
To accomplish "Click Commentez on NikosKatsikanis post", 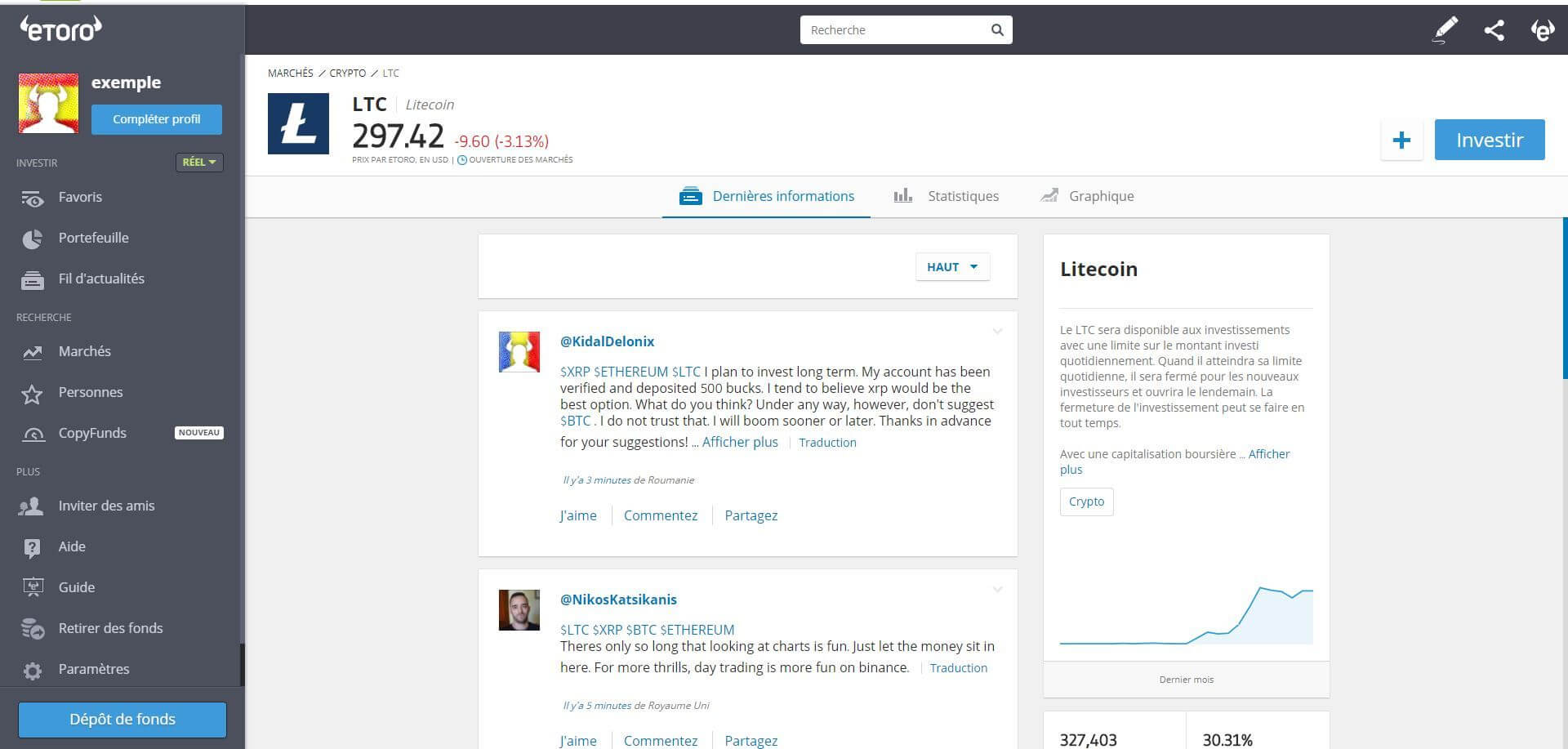I will click(661, 741).
